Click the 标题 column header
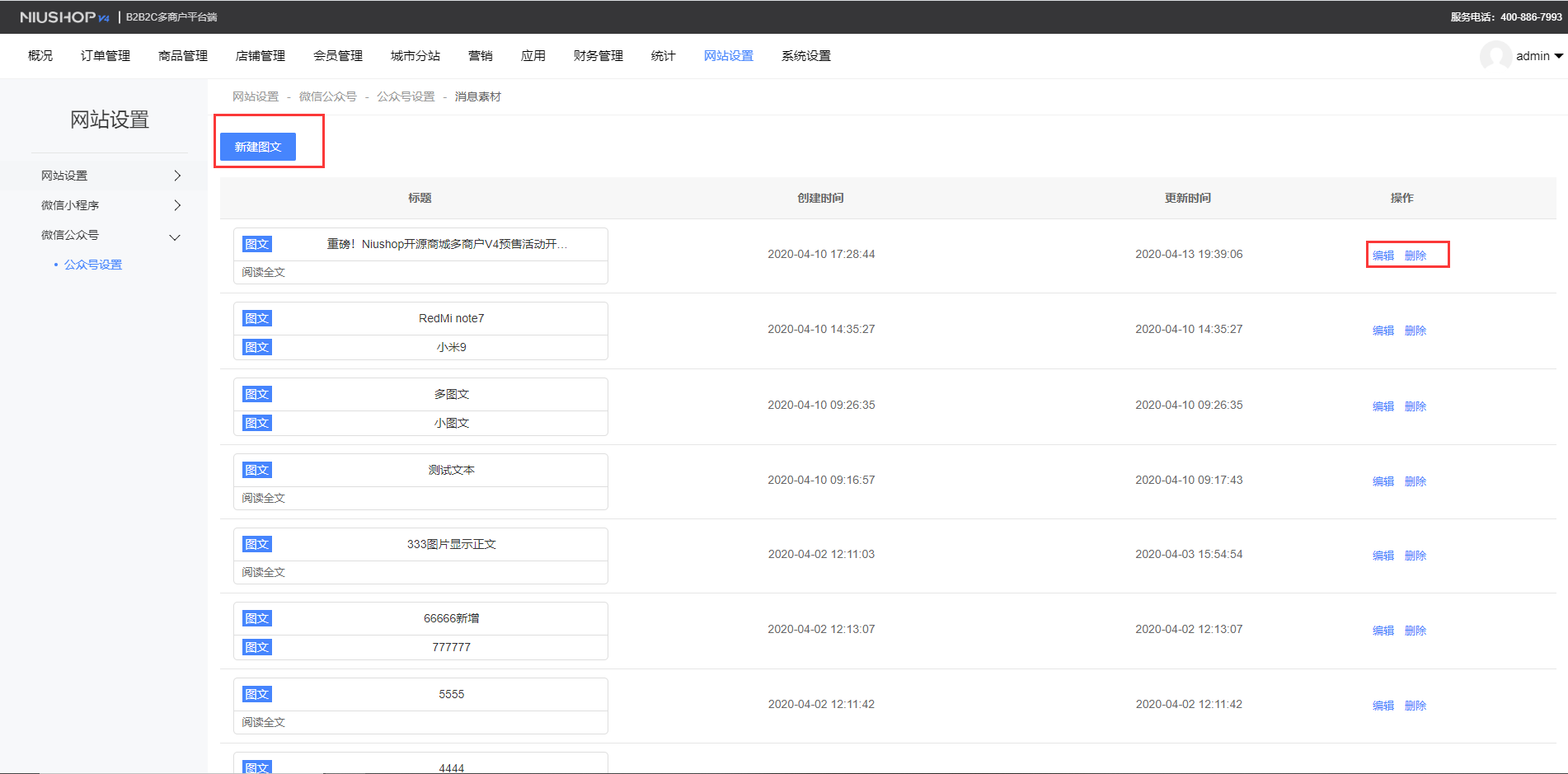1568x774 pixels. 420,198
